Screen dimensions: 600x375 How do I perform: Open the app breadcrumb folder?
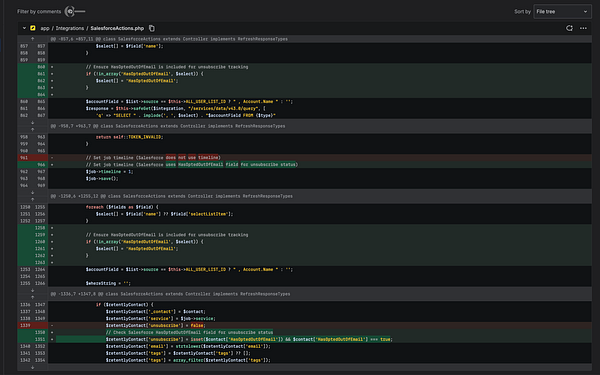pyautogui.click(x=45, y=28)
